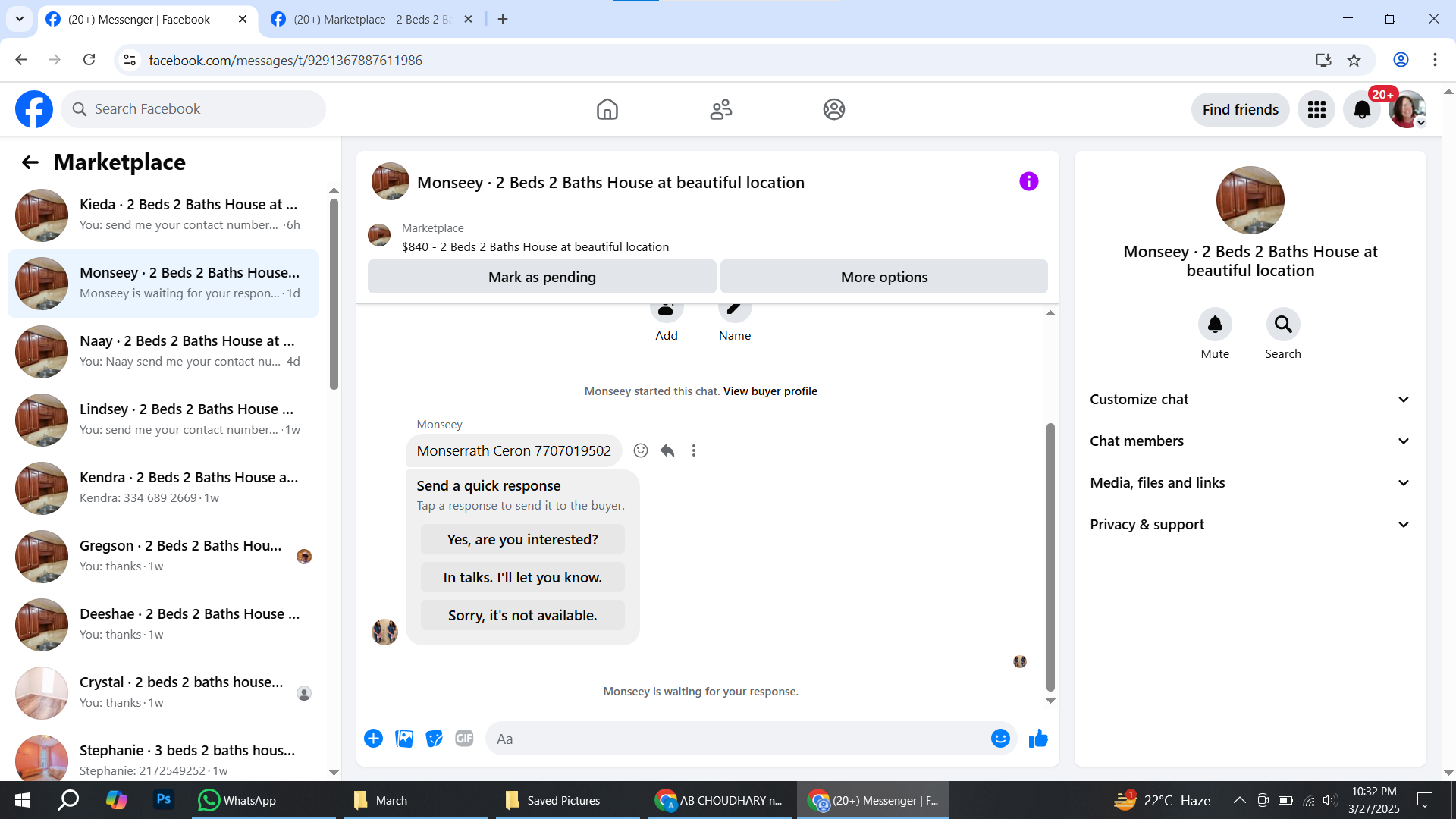The image size is (1456, 819).
Task: Open the Groups icon in top navigation
Action: (834, 109)
